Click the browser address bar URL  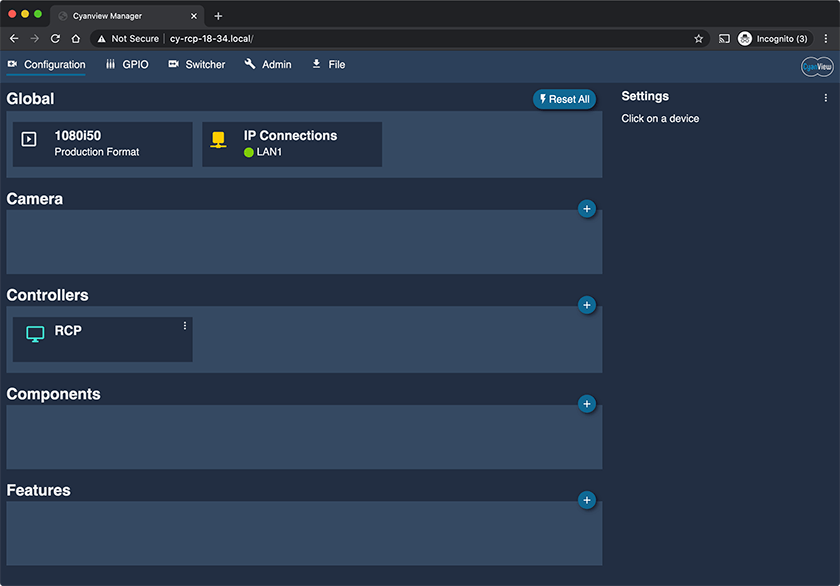click(211, 39)
